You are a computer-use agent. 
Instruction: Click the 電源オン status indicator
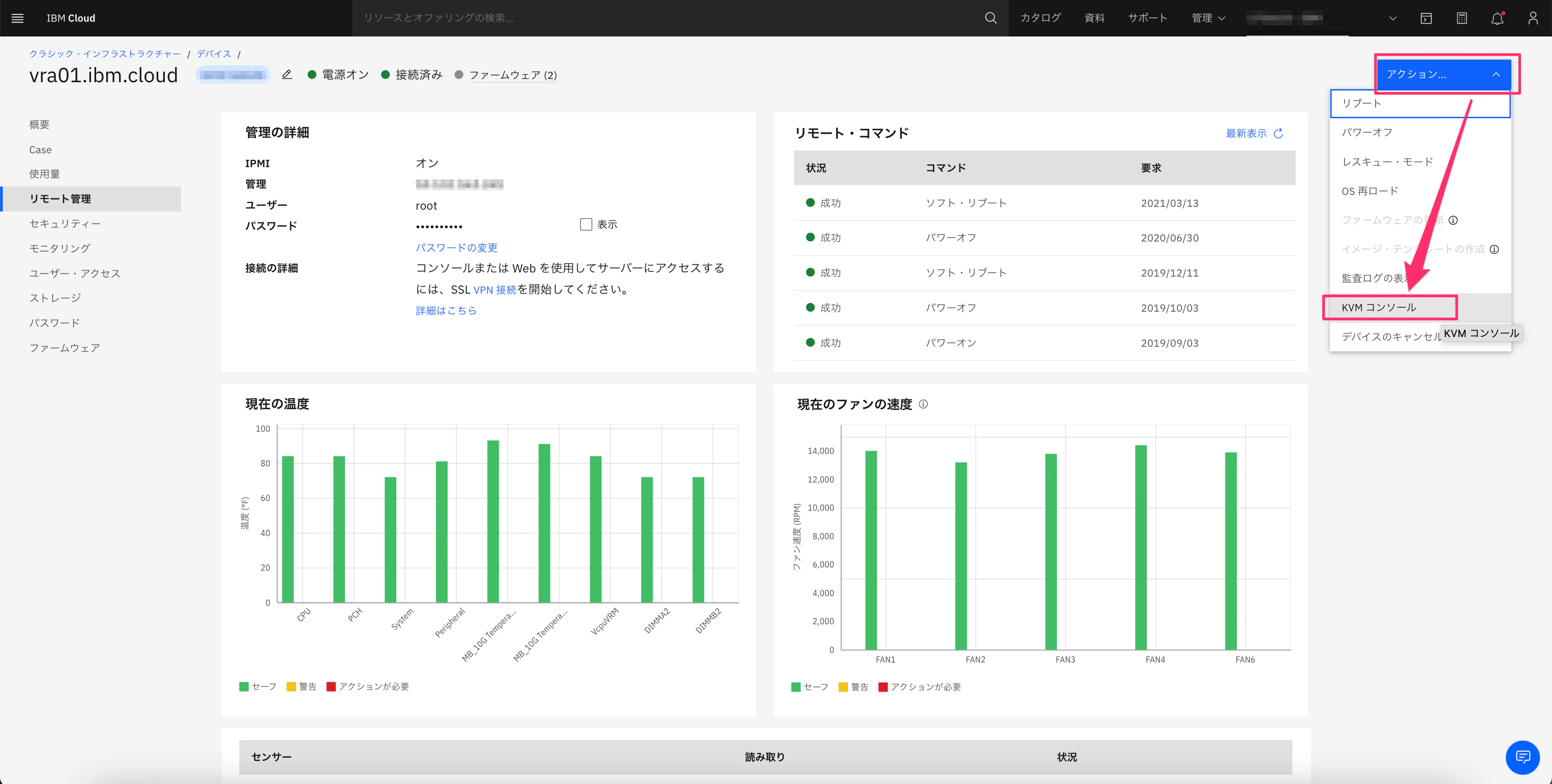click(x=339, y=75)
